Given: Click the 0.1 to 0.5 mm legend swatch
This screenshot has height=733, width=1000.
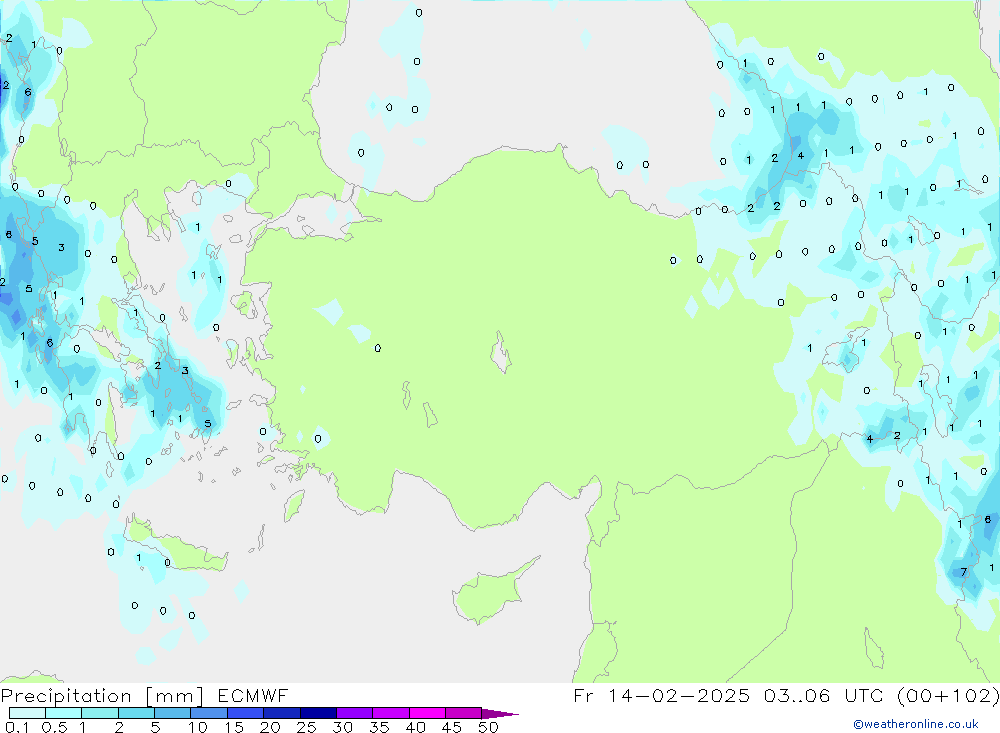Looking at the screenshot, I should pyautogui.click(x=27, y=713).
